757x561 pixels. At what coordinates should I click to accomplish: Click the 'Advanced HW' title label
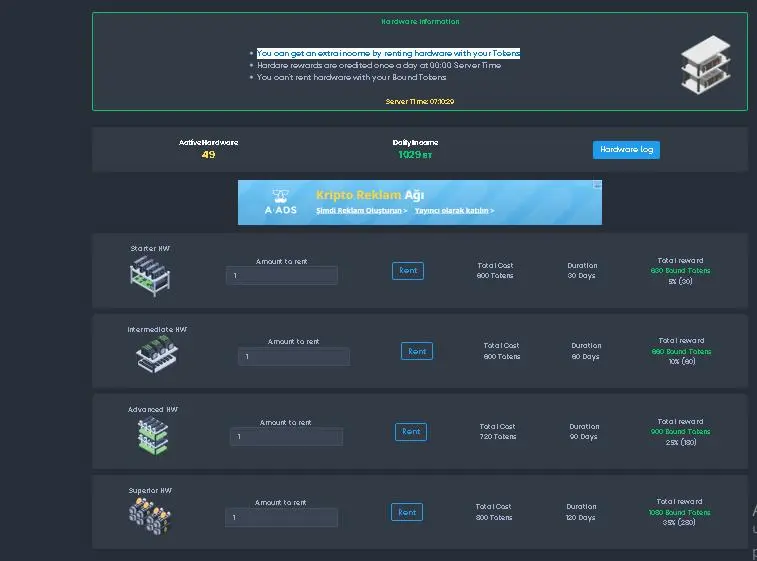click(x=153, y=410)
